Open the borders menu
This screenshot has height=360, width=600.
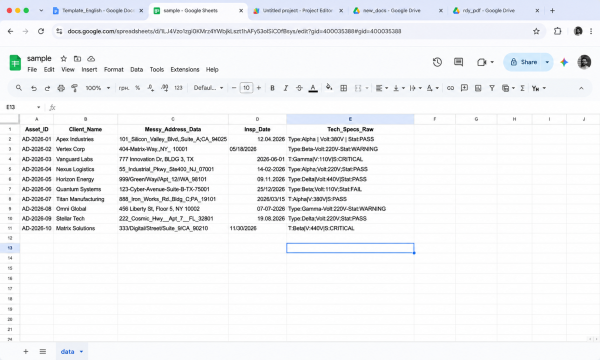(344, 88)
